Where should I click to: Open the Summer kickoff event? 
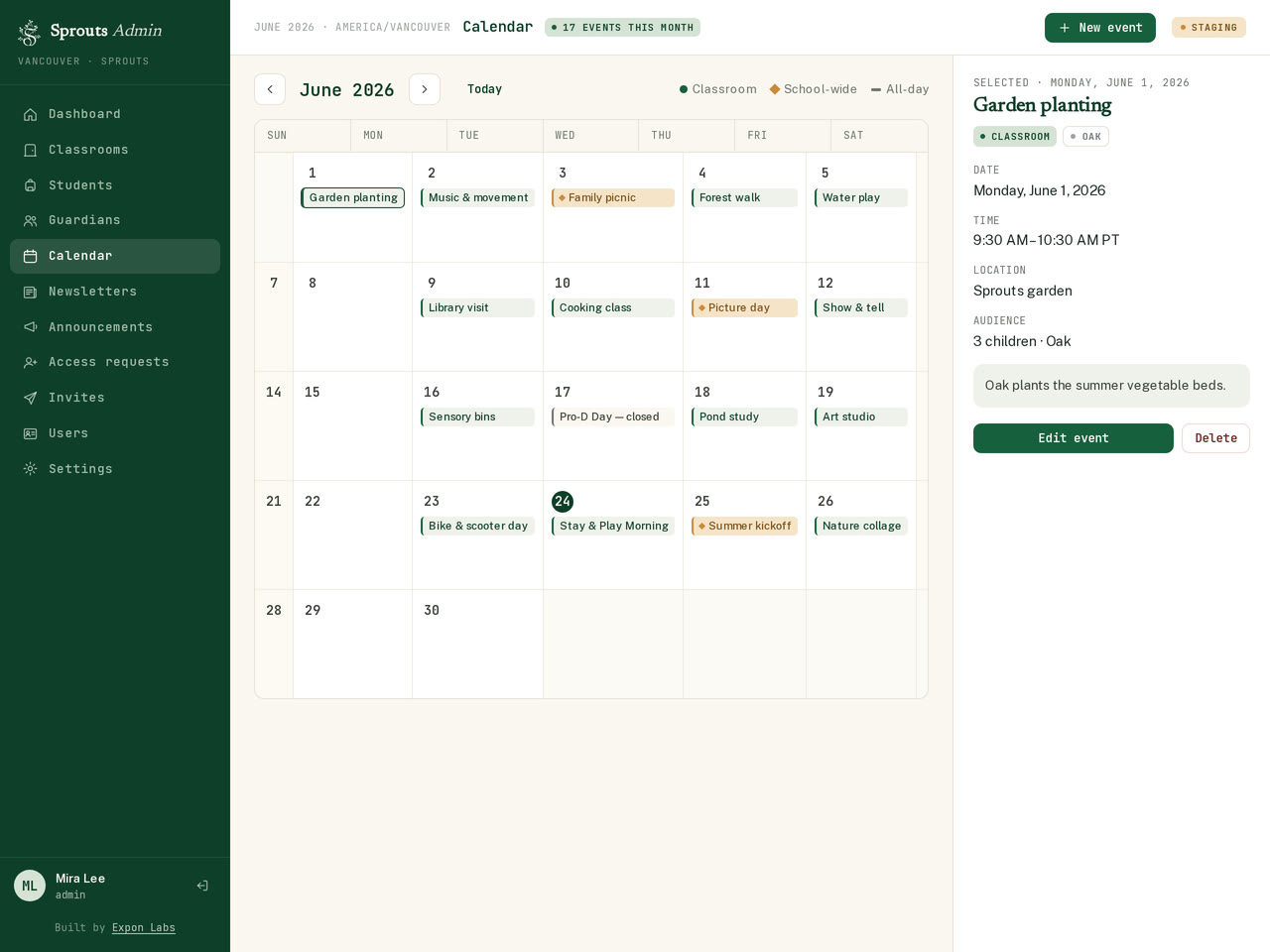(744, 527)
